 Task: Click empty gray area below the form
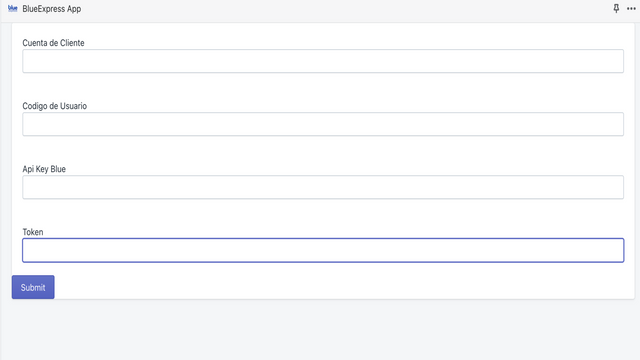320,331
